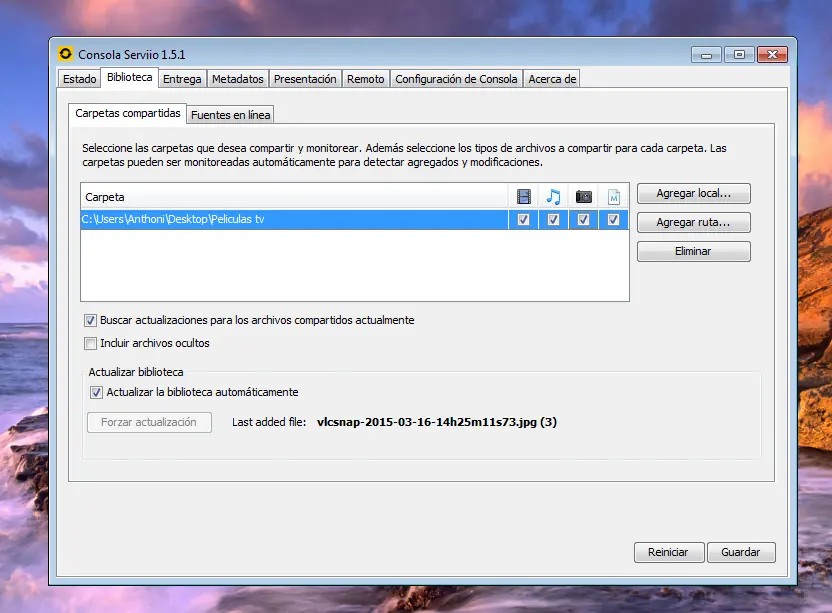The width and height of the screenshot is (832, 613).
Task: Click the metadata document column header icon
Action: 614,197
